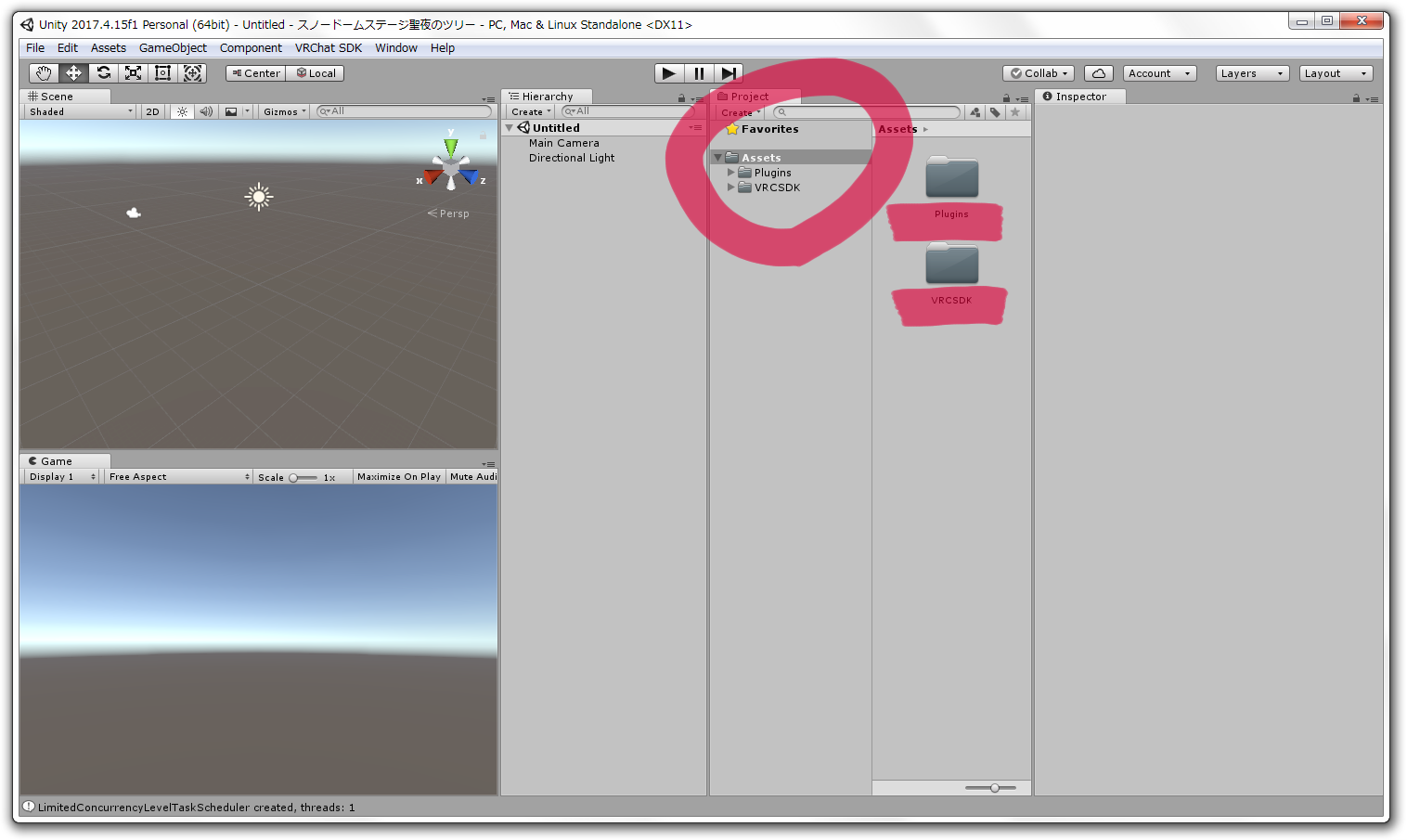Open the Layers dropdown
This screenshot has width=1407, height=840.
point(1252,73)
